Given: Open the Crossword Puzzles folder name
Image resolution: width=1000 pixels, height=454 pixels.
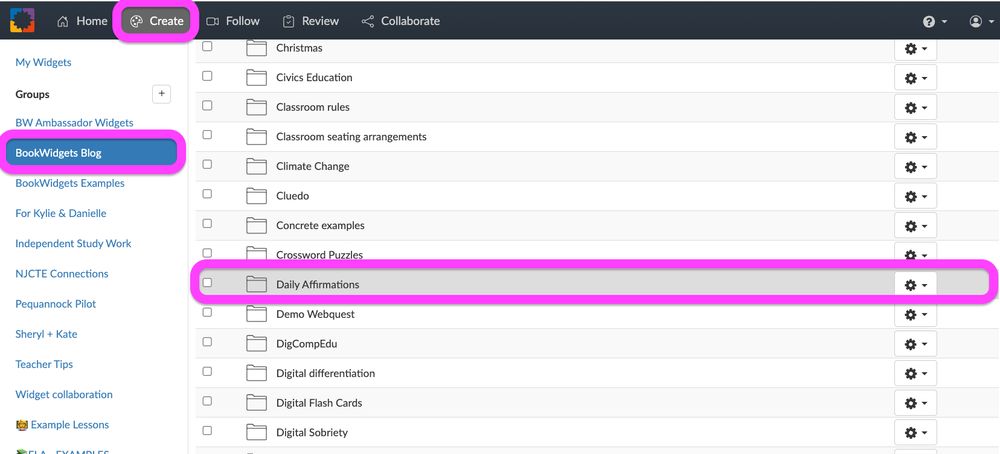Looking at the screenshot, I should (x=320, y=254).
